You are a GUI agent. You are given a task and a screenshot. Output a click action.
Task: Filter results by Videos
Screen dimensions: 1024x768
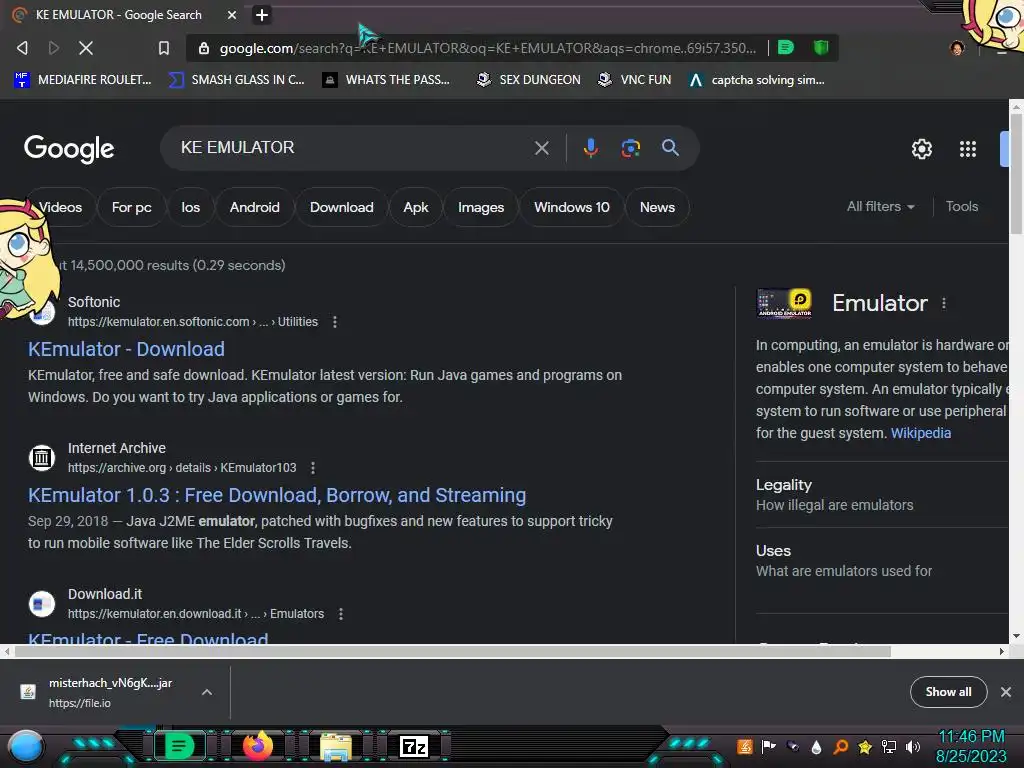pyautogui.click(x=60, y=207)
